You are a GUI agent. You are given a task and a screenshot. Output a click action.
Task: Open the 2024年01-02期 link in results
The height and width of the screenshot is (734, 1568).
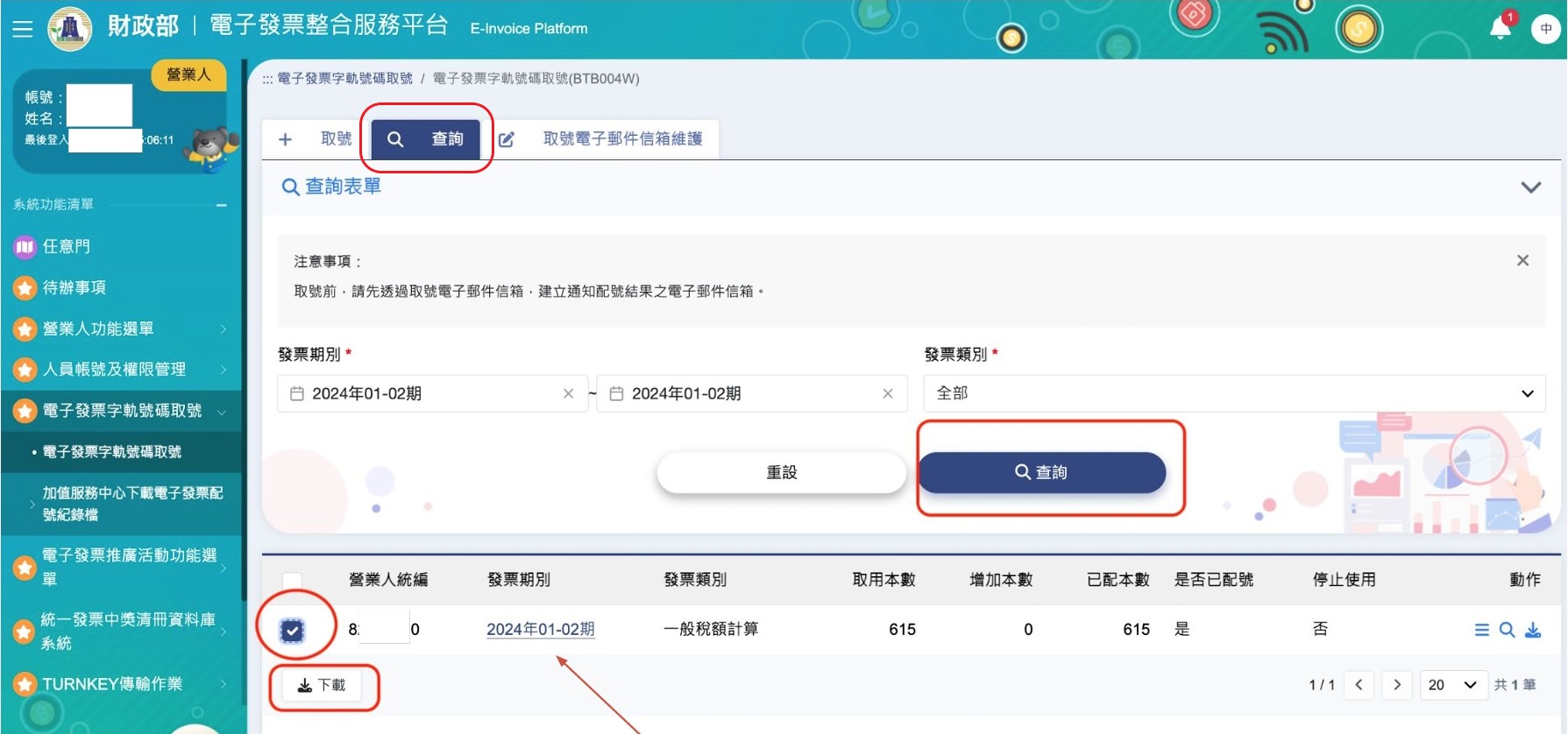(540, 630)
